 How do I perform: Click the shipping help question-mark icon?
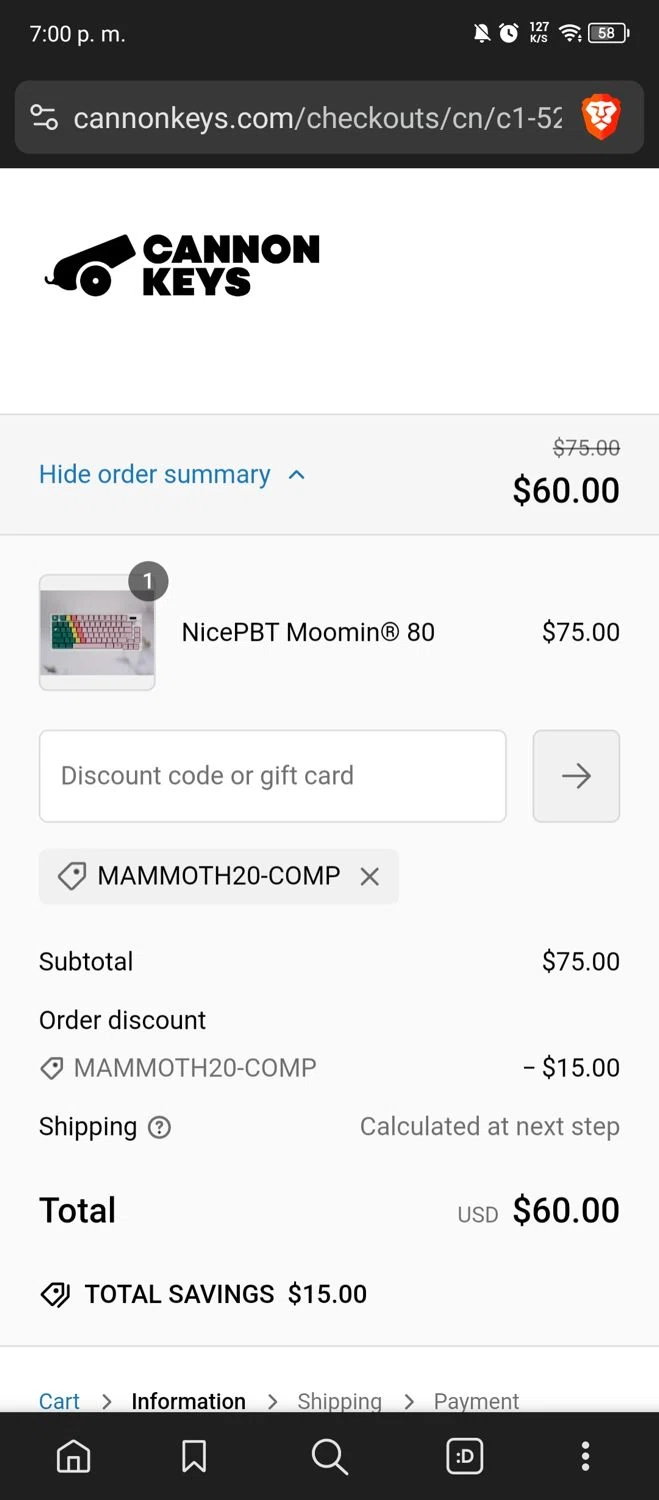coord(159,1127)
